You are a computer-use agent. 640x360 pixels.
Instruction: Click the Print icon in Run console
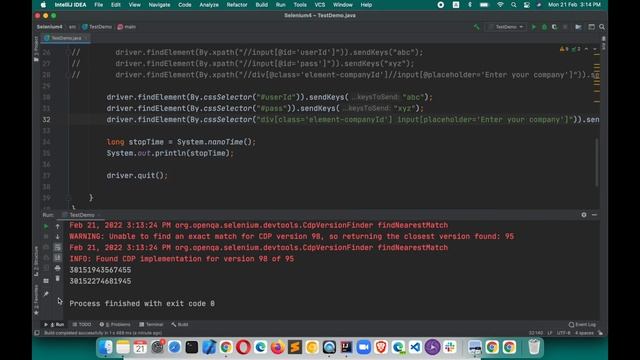click(x=58, y=268)
